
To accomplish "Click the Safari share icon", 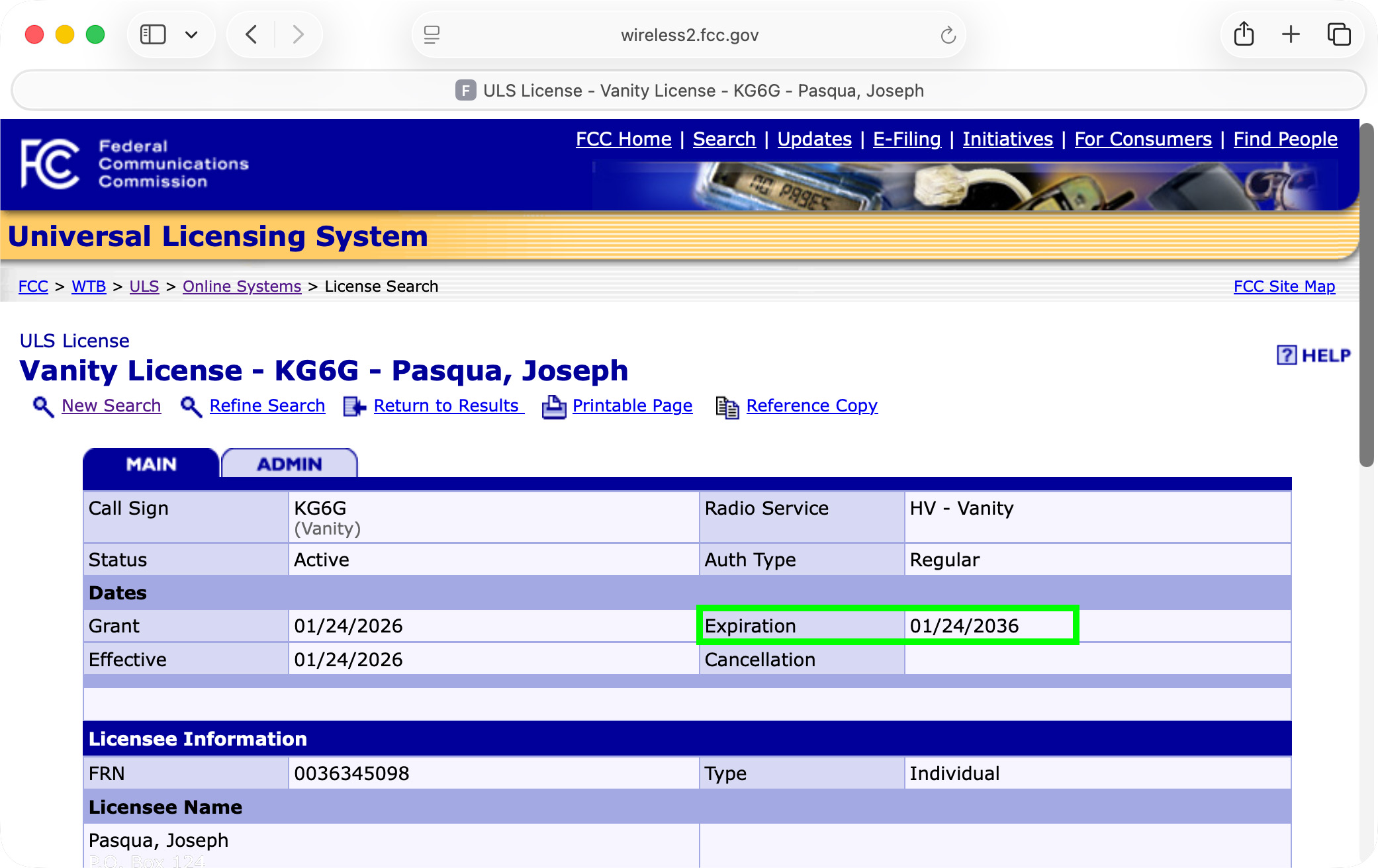I will point(1244,34).
